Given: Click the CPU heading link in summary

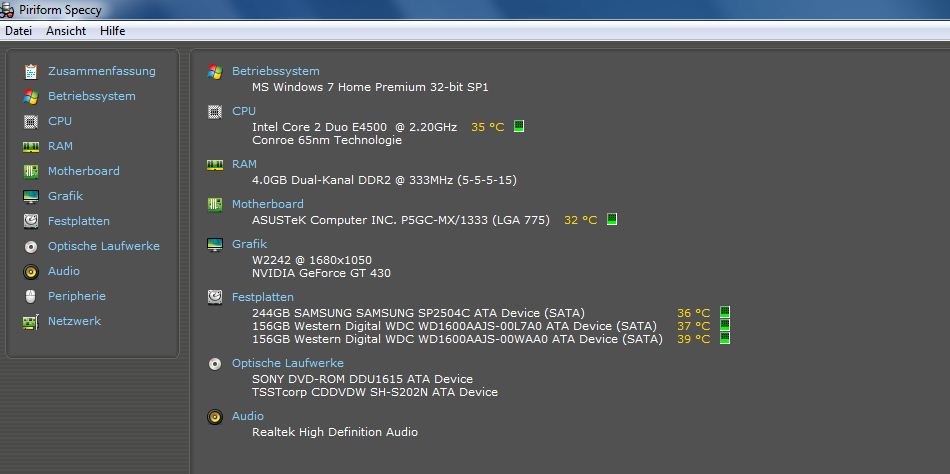Looking at the screenshot, I should [x=244, y=112].
